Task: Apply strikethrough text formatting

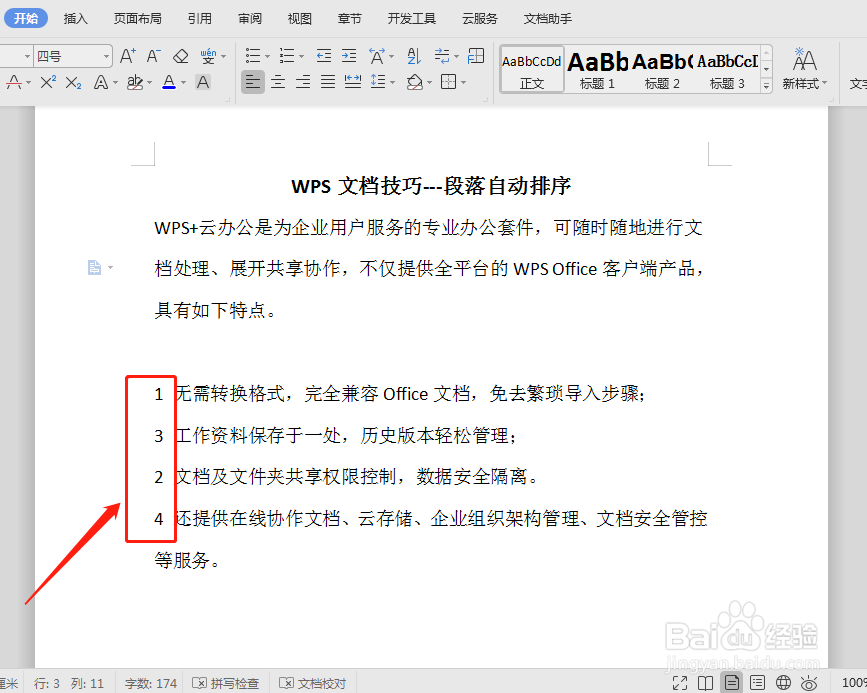Action: pos(14,82)
